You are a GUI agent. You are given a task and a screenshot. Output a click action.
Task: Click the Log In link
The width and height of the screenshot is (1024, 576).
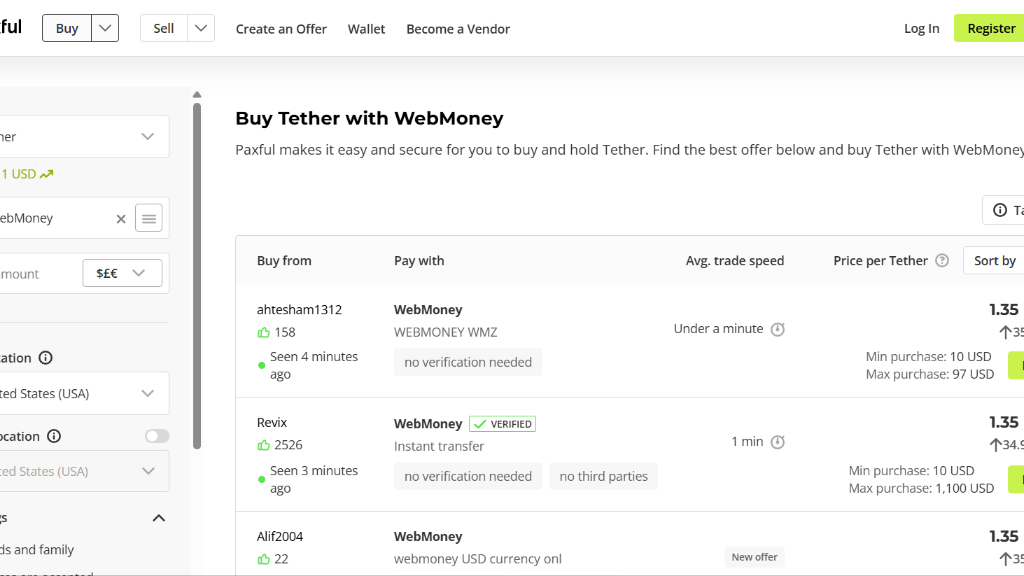click(921, 28)
